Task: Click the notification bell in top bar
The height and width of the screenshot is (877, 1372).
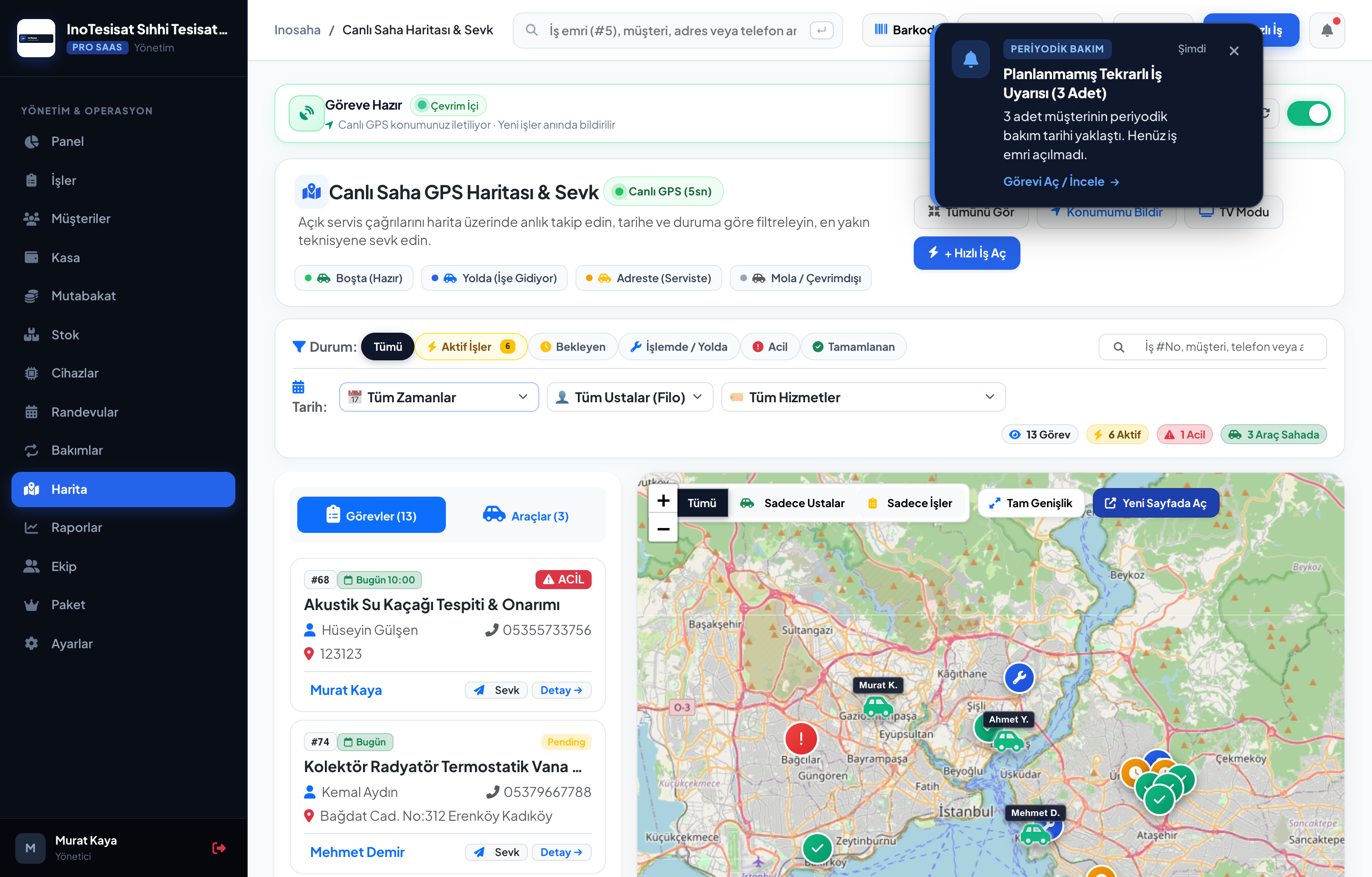Action: click(1326, 30)
